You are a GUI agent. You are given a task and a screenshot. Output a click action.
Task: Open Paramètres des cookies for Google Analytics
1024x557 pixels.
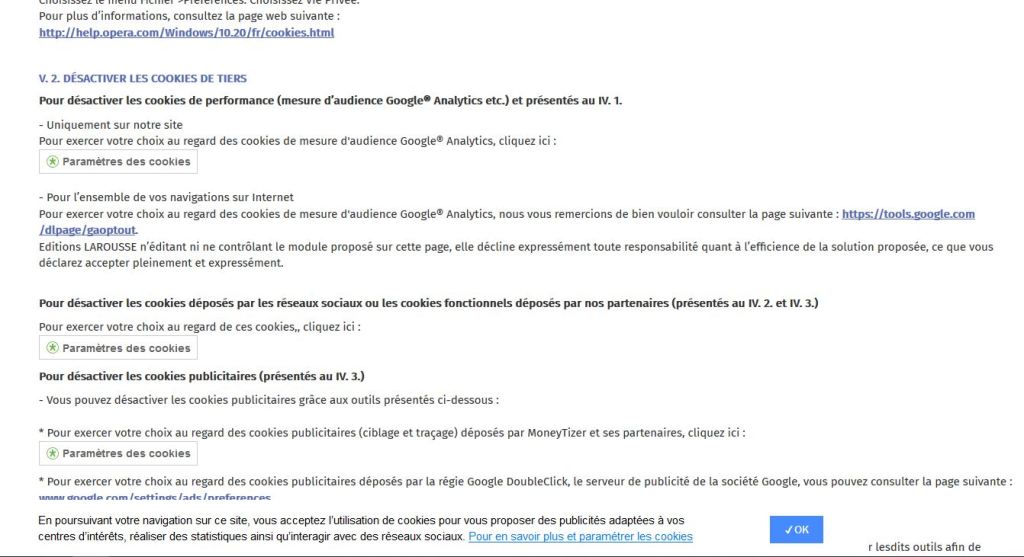click(x=118, y=161)
